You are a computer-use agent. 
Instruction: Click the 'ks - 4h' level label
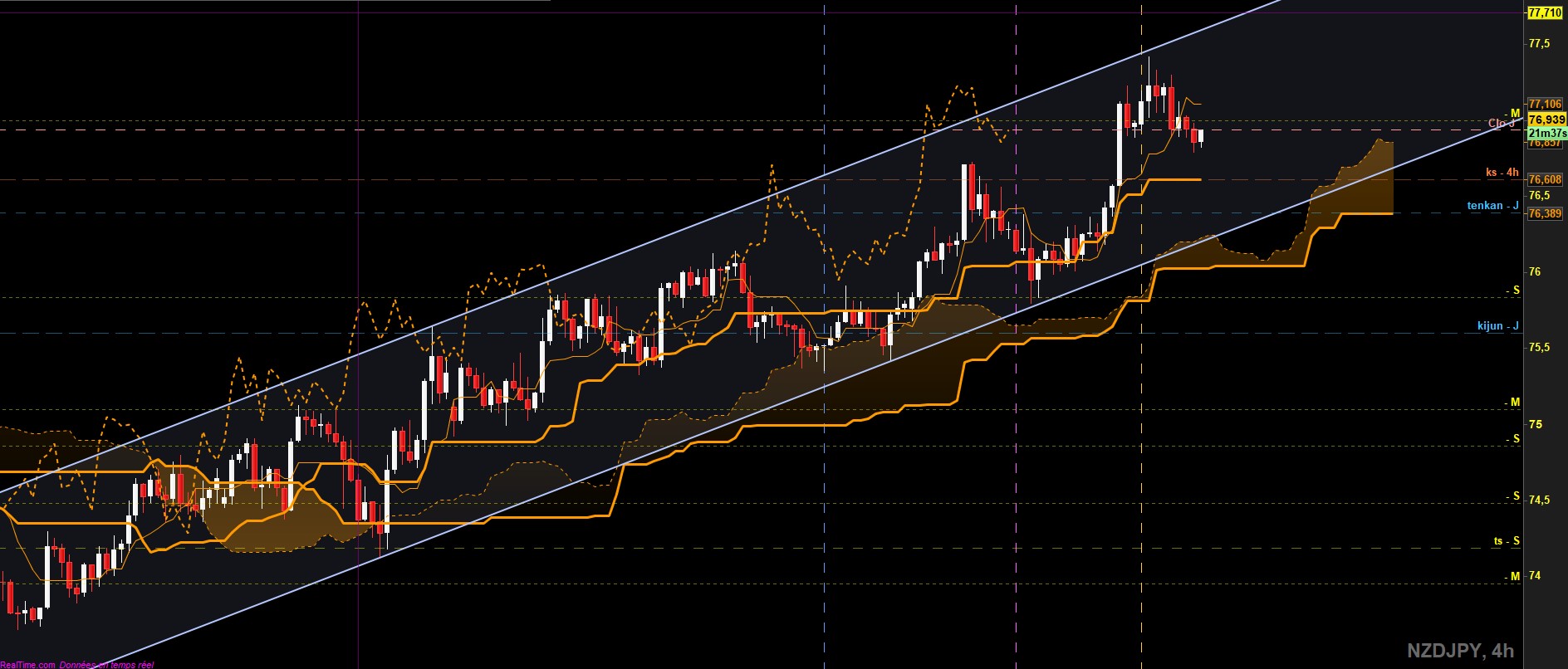pos(1502,173)
